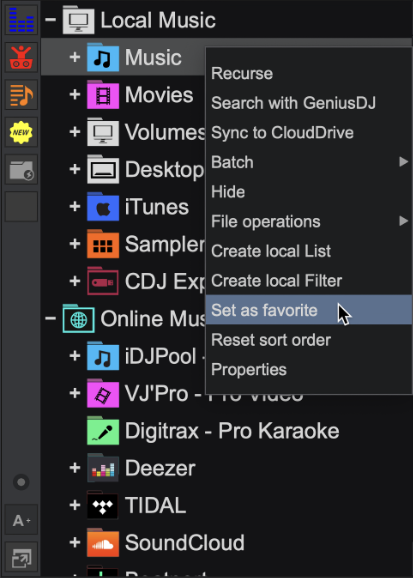Screen dimensions: 413x578
Task: Collapse the Local Music tree node
Action: click(51, 19)
